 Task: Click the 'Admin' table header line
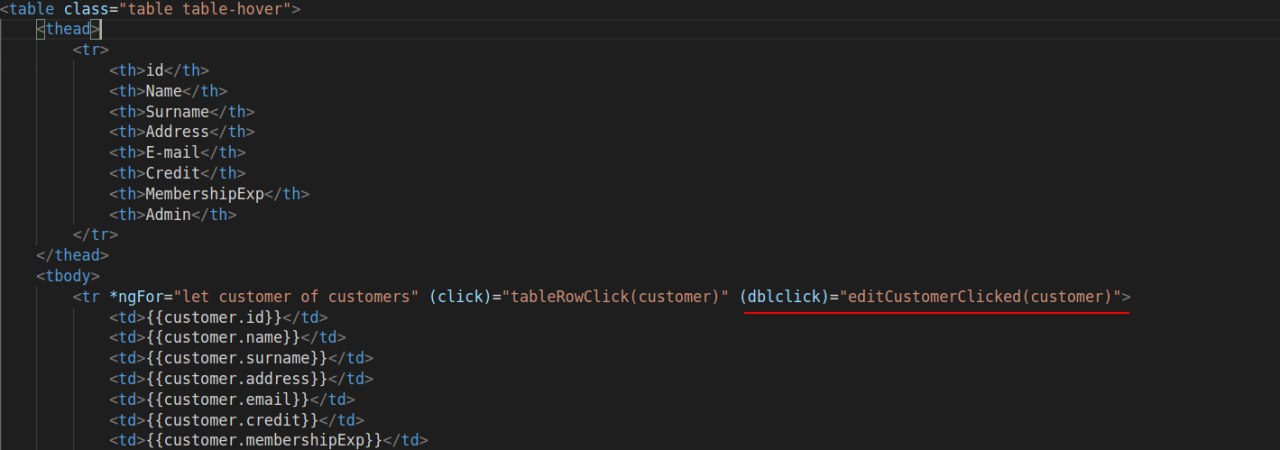tap(173, 214)
